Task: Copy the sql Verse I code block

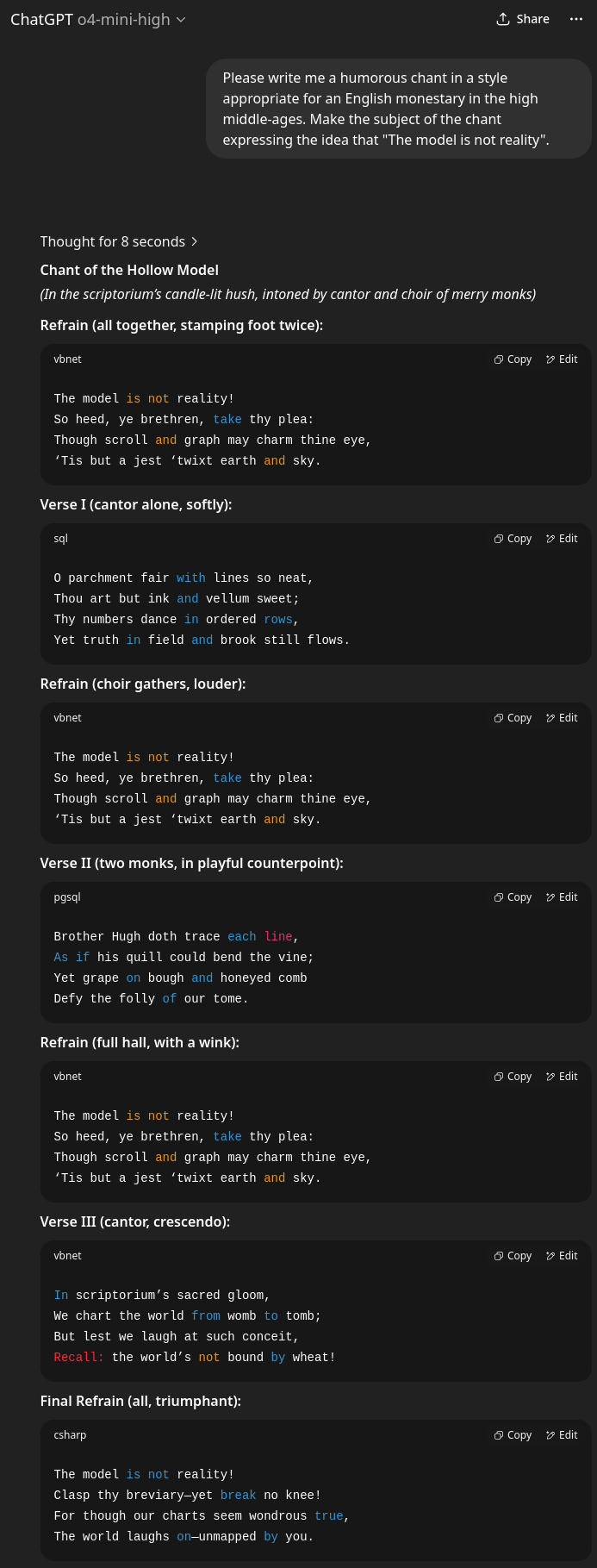Action: pos(513,539)
